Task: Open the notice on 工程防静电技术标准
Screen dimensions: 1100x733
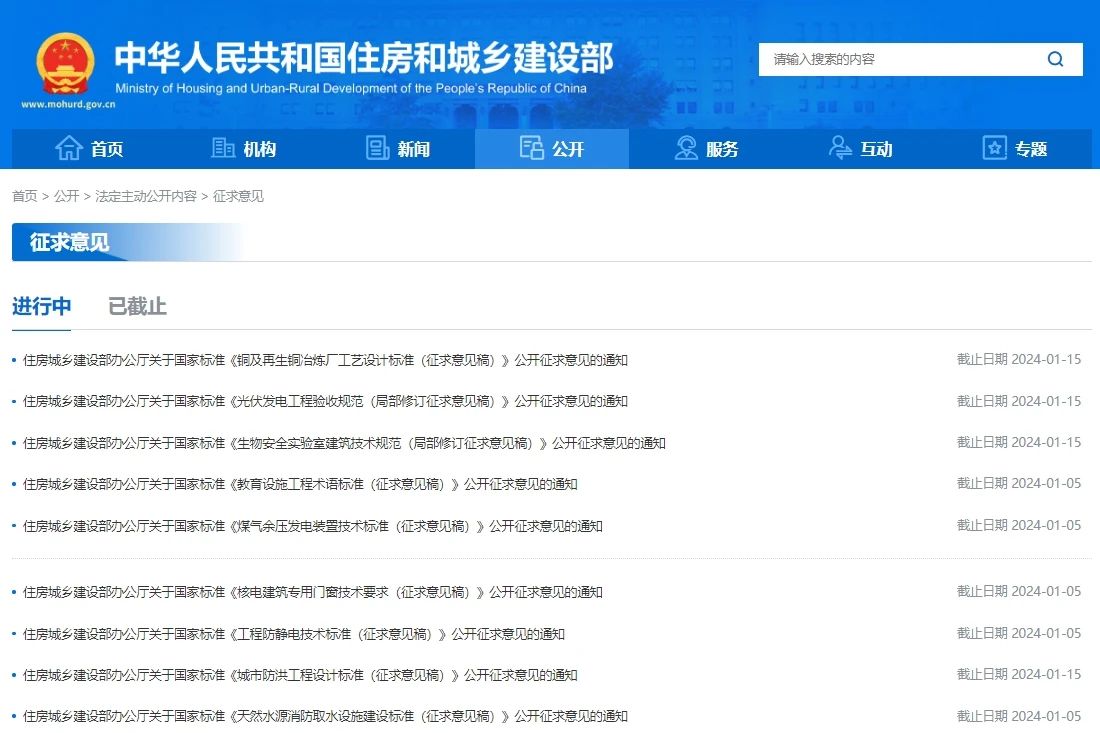Action: tap(294, 634)
